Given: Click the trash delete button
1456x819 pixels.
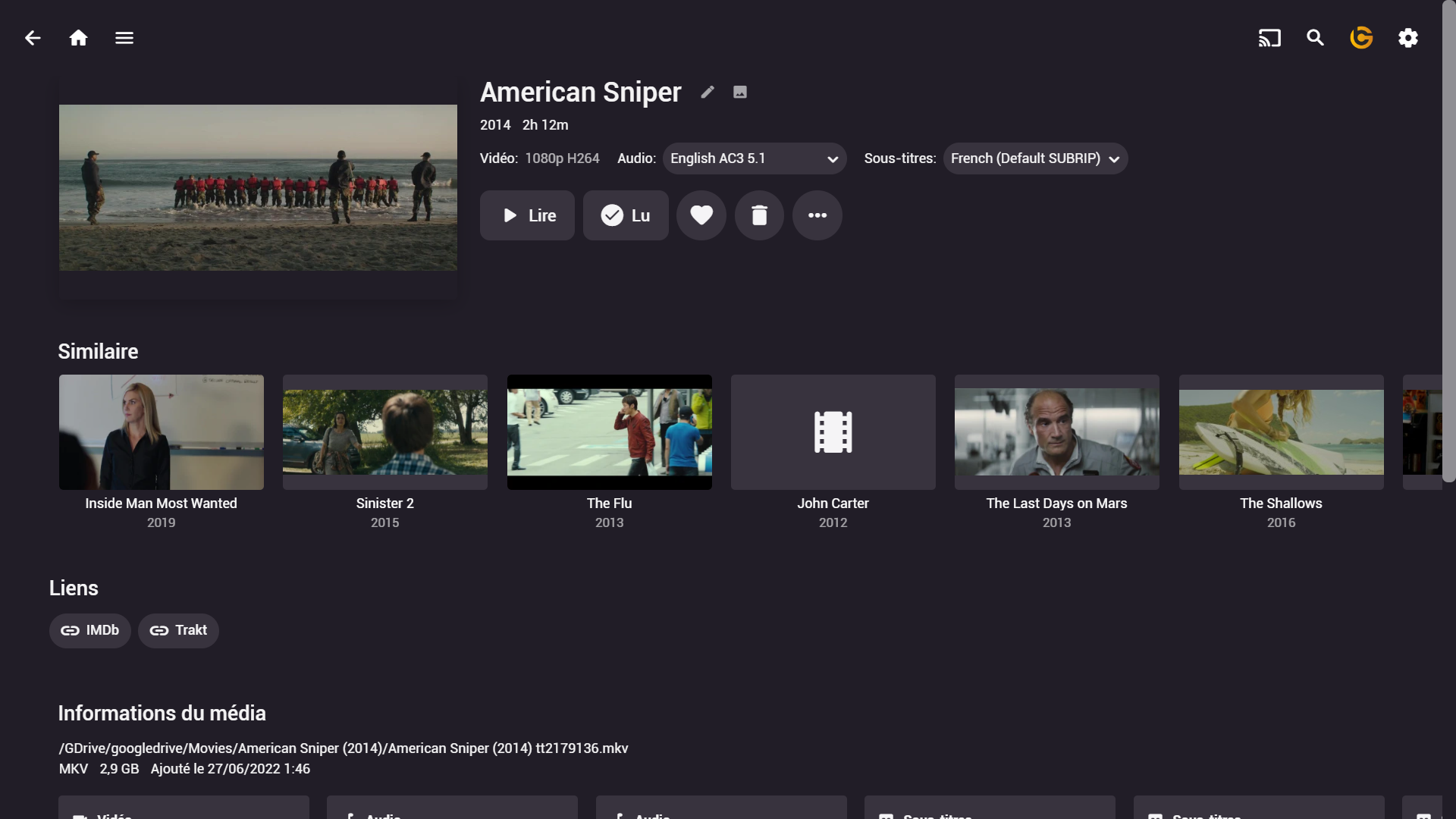Looking at the screenshot, I should pos(759,215).
